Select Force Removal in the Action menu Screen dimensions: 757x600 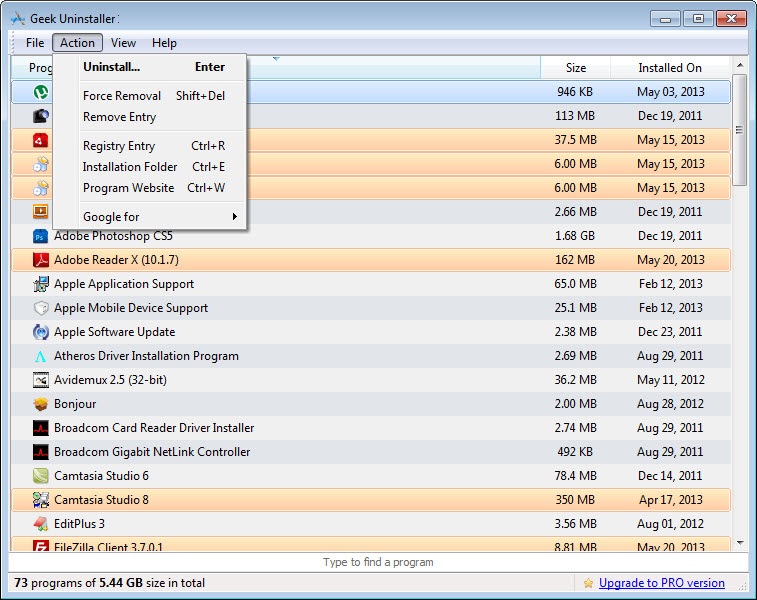tap(121, 96)
